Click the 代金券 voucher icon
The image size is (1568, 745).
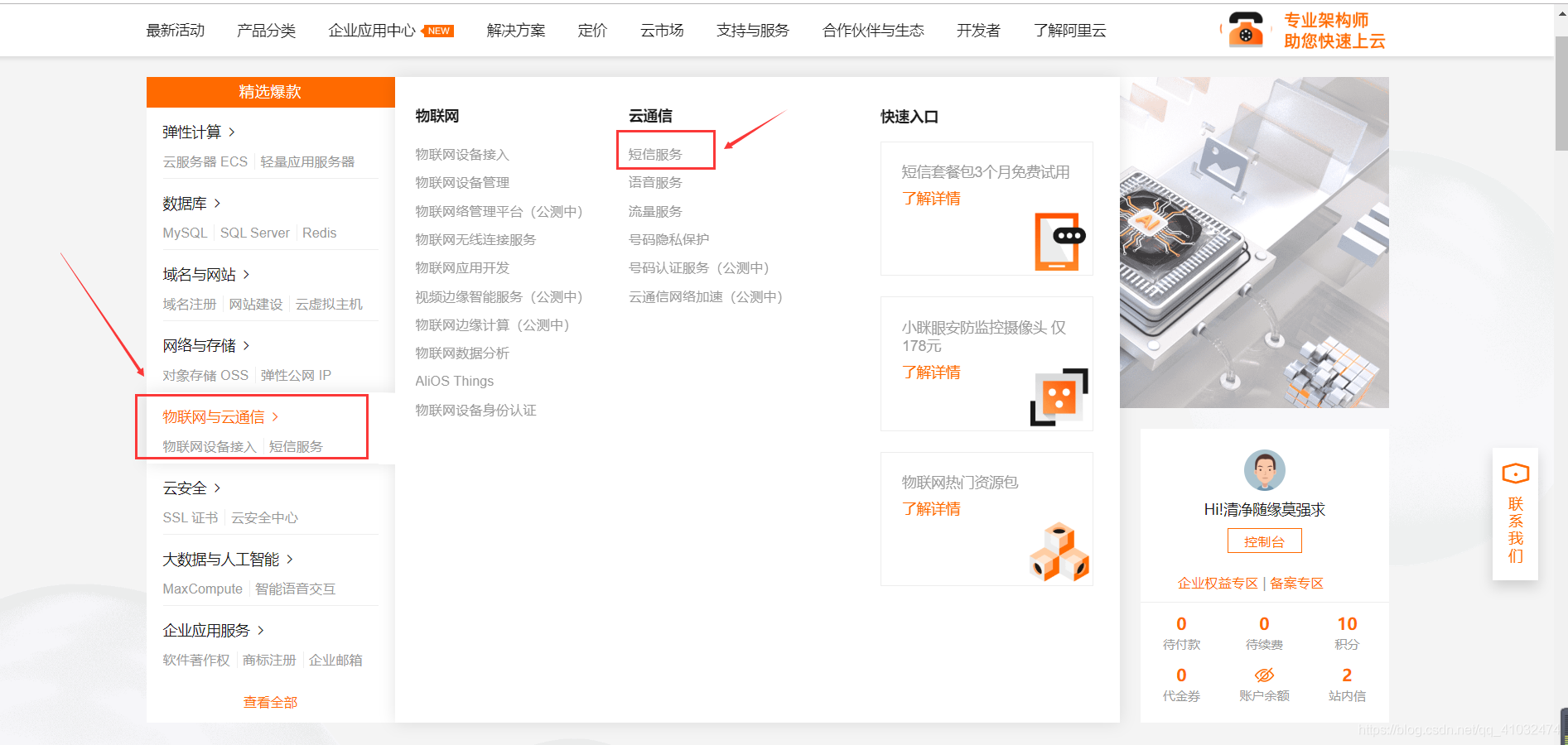pos(1181,675)
